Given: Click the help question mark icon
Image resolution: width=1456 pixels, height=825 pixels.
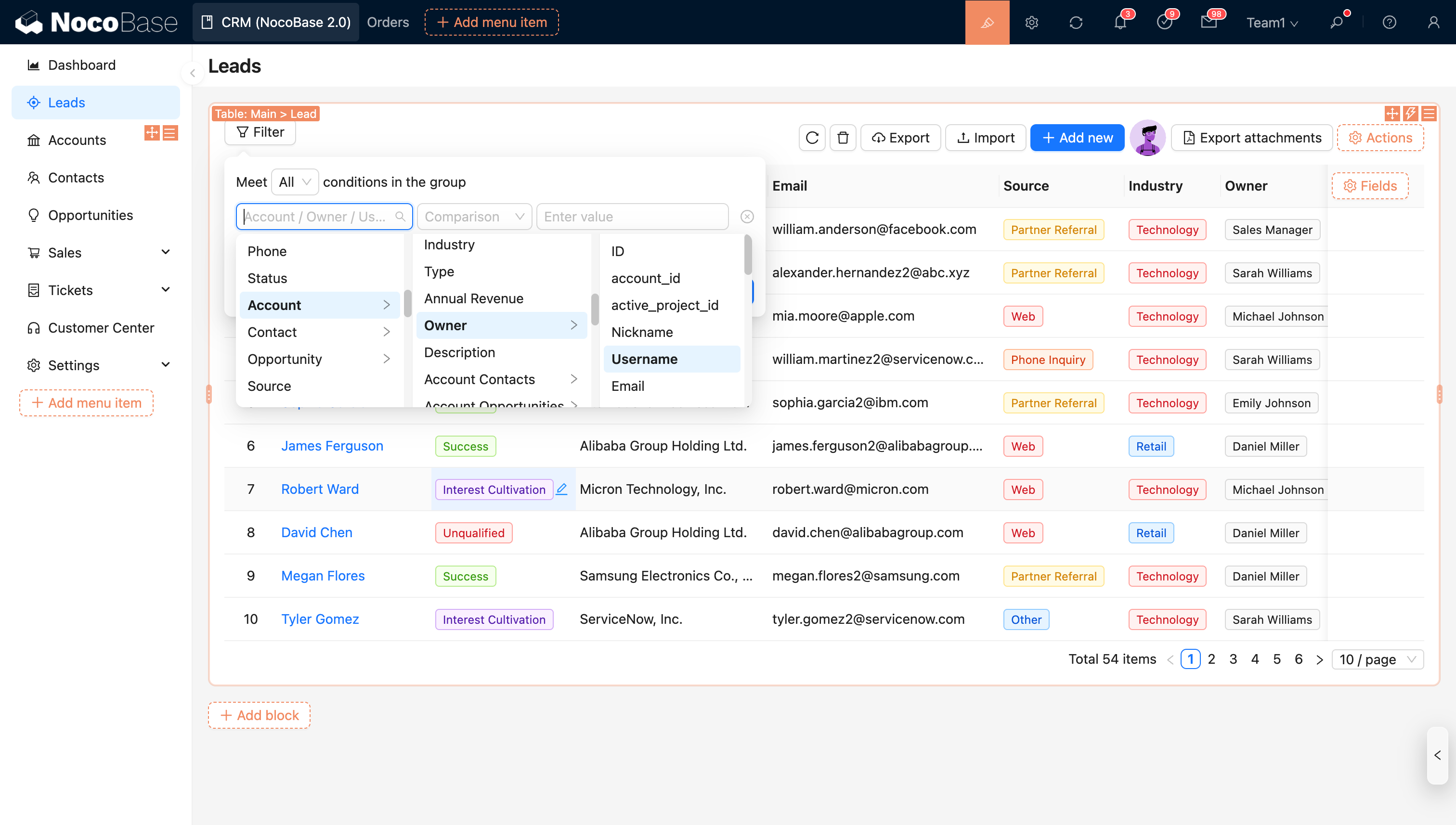Looking at the screenshot, I should 1389,23.
